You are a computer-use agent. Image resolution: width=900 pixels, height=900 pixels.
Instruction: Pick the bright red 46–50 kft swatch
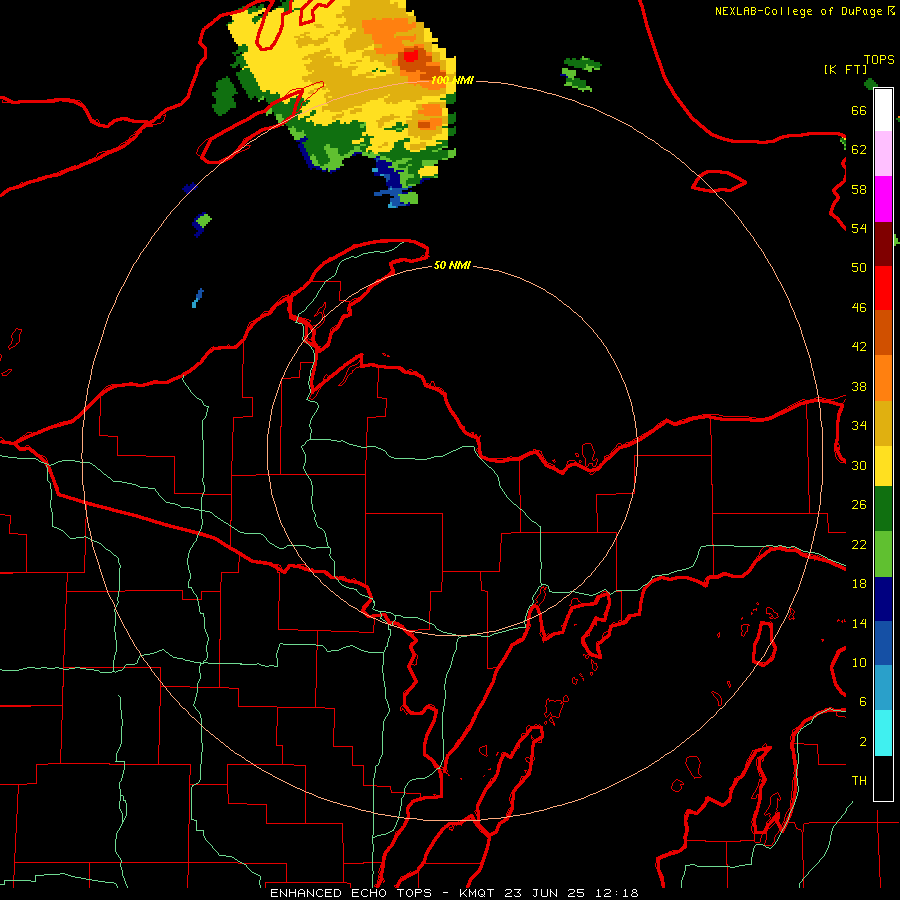(x=883, y=288)
